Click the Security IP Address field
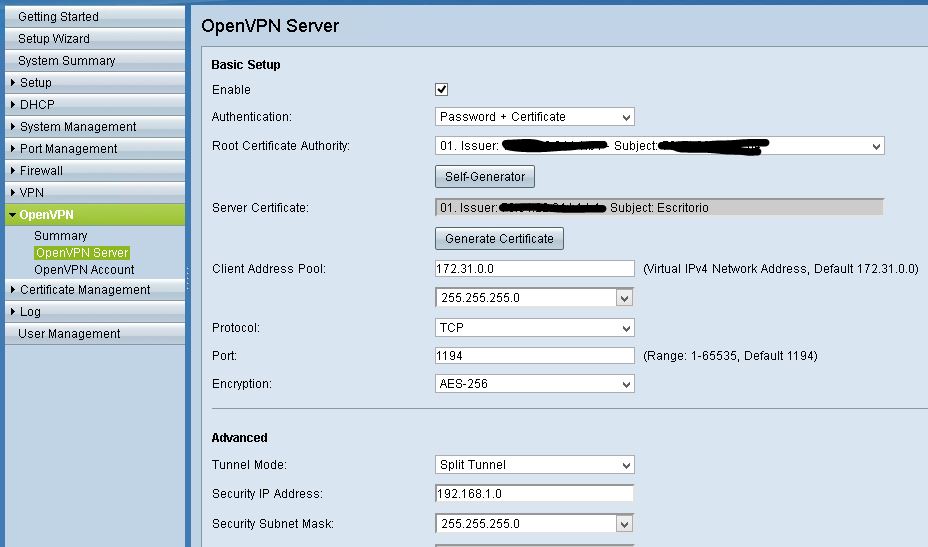 coord(534,494)
